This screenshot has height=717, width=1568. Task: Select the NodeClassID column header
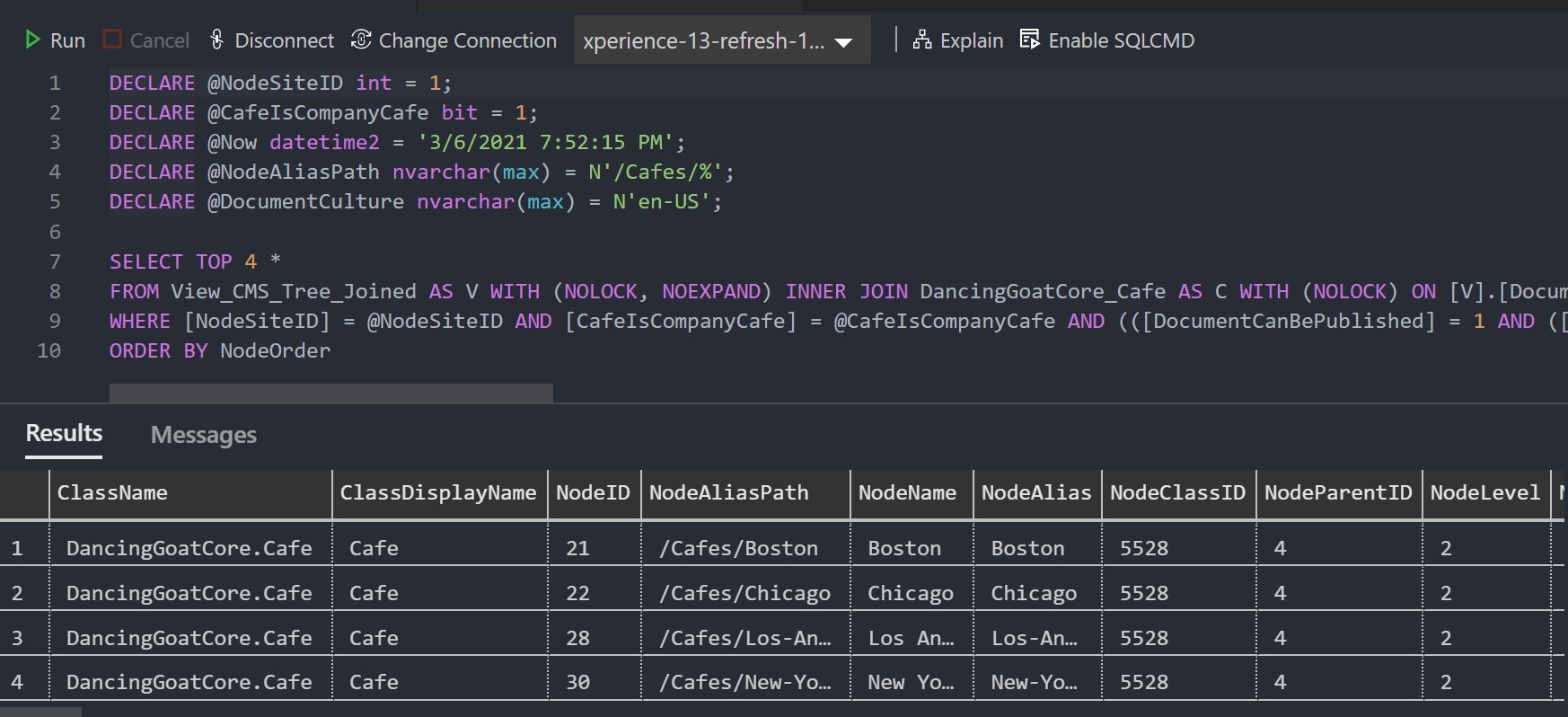(1178, 493)
